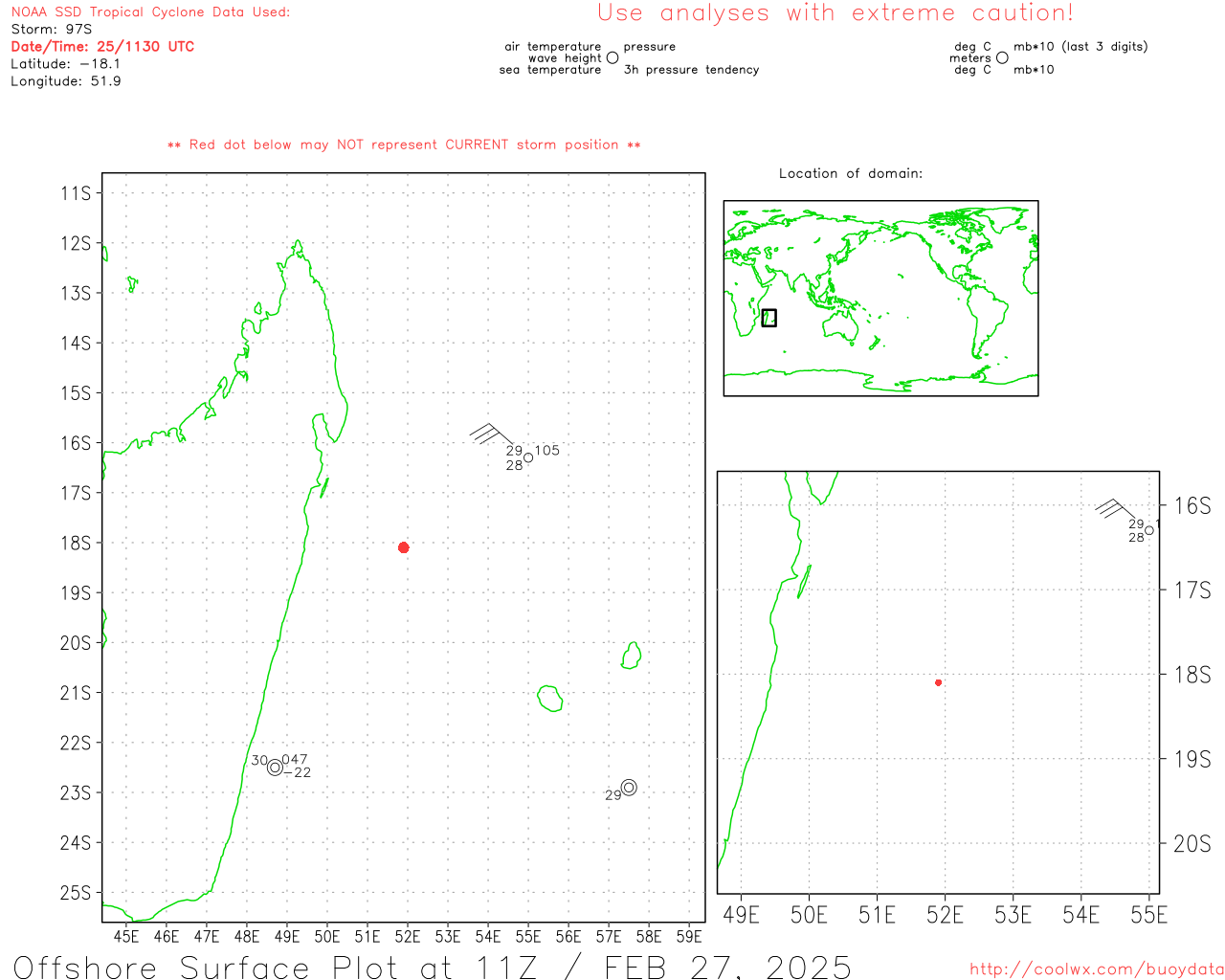Click the 25S latitude axis label
Screen dimensions: 1225x980
click(x=76, y=892)
